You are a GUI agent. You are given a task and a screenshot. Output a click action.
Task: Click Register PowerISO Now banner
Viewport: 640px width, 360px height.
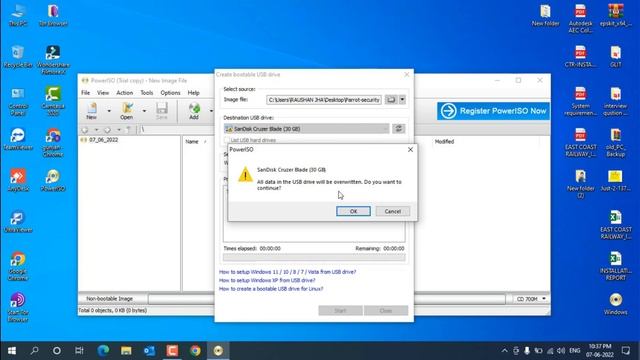(x=493, y=111)
